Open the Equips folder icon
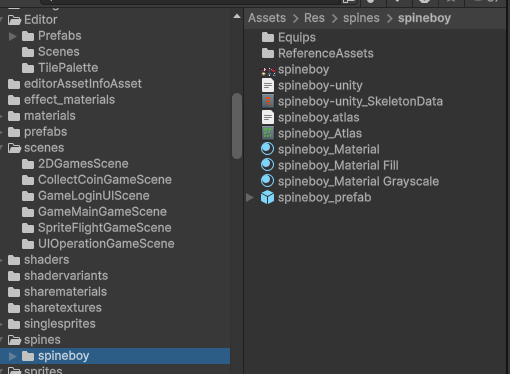This screenshot has width=510, height=374. point(268,37)
